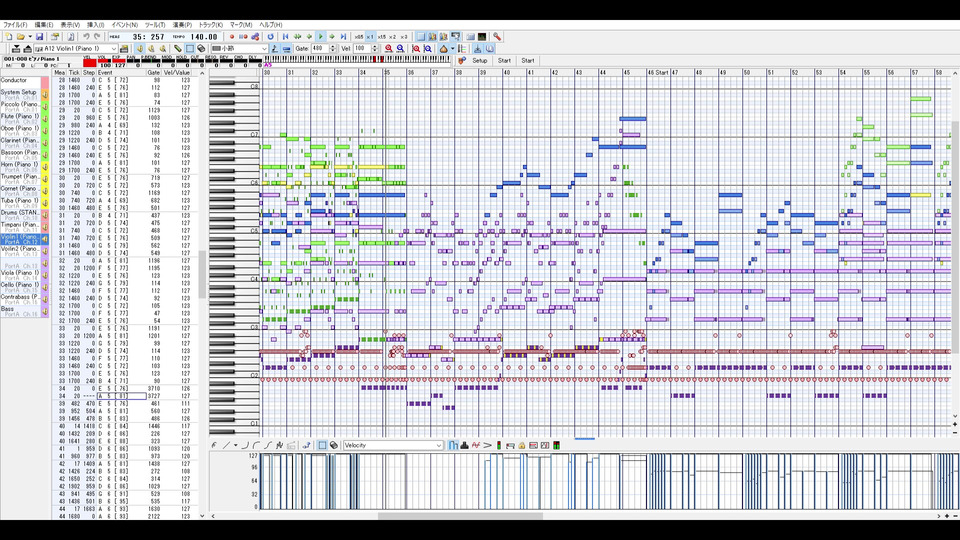
Task: Select the Conductor track
Action: point(20,83)
